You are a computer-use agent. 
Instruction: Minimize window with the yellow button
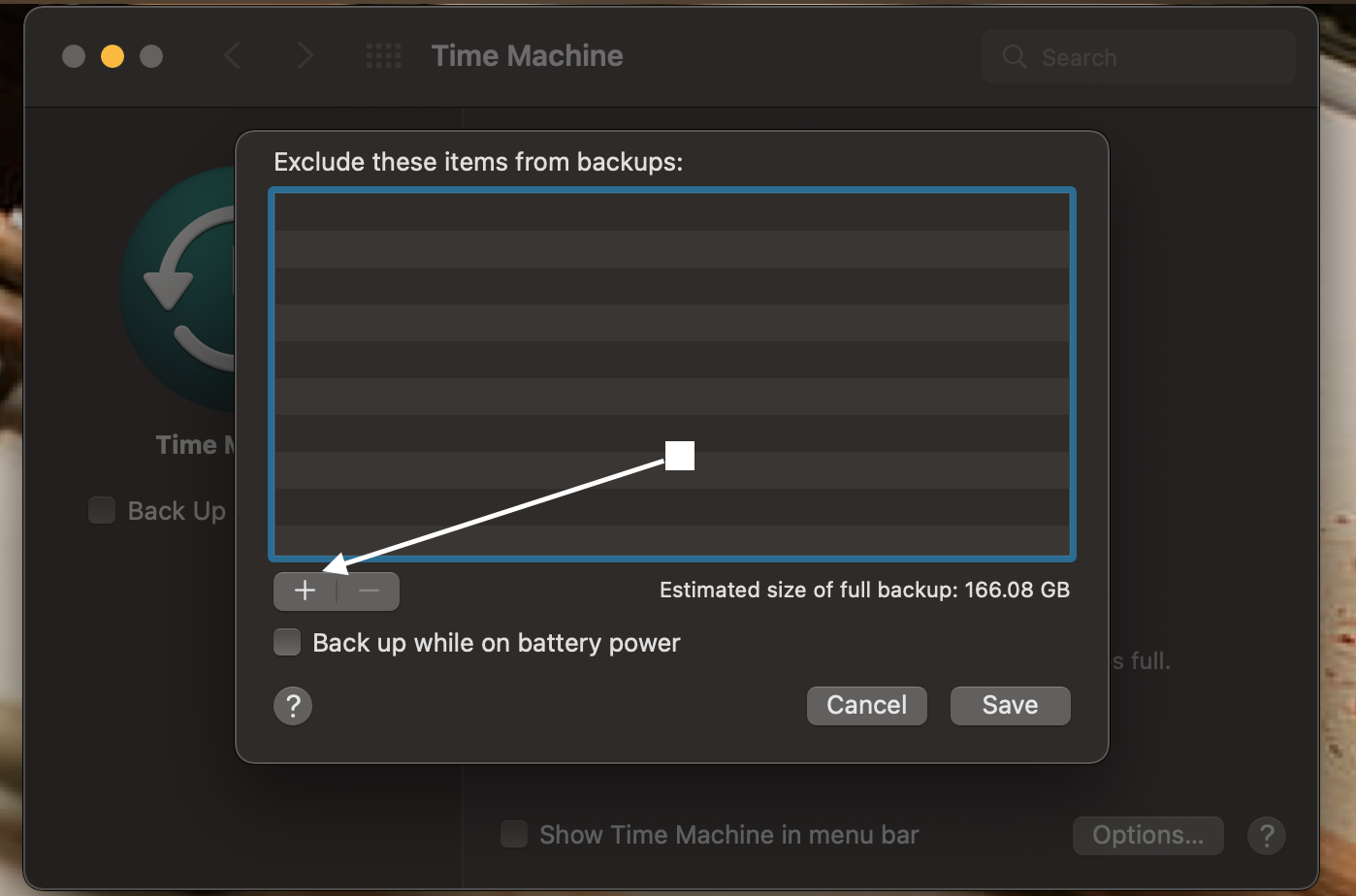click(113, 56)
